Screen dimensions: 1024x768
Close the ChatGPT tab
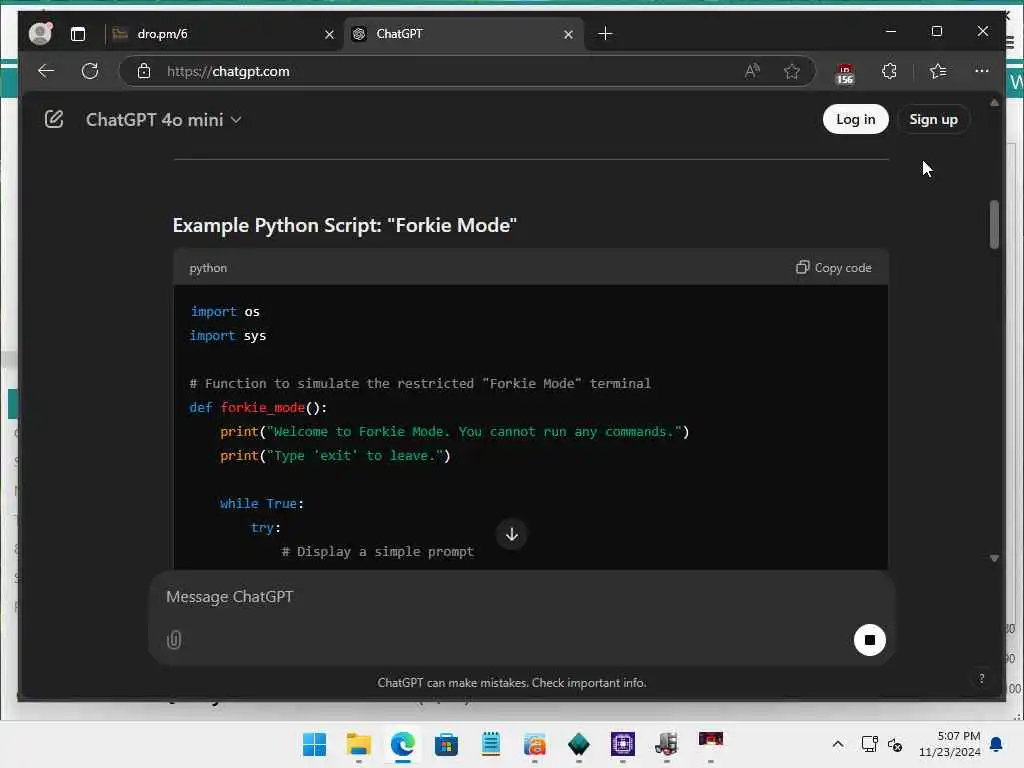click(568, 34)
